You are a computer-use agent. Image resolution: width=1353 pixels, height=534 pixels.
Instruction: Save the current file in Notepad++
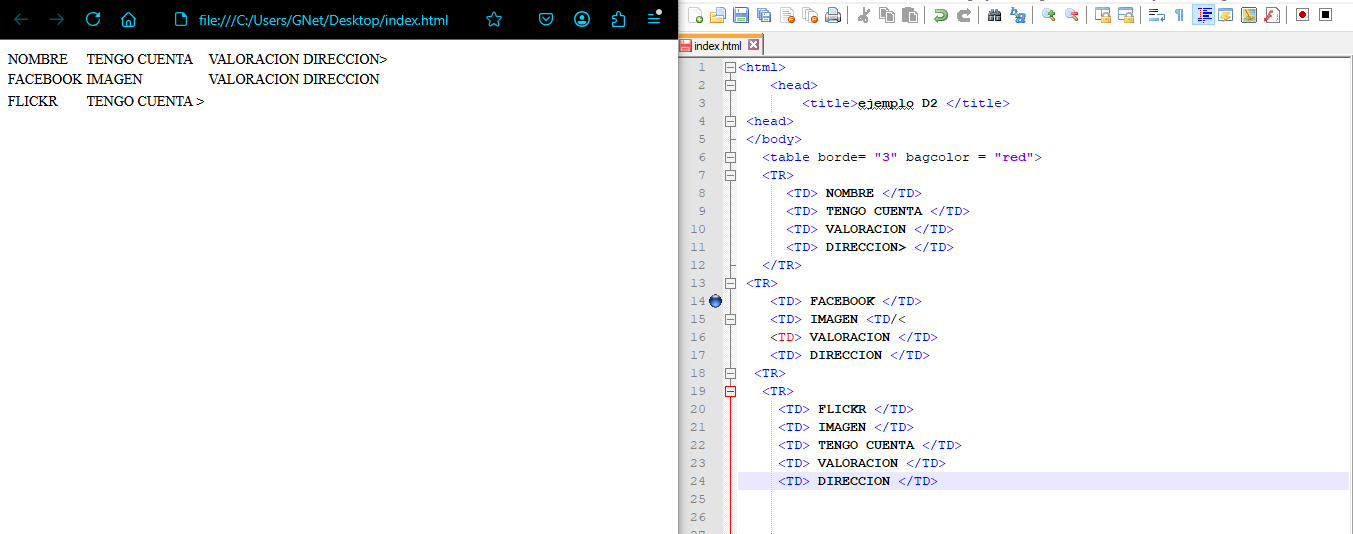coord(741,15)
